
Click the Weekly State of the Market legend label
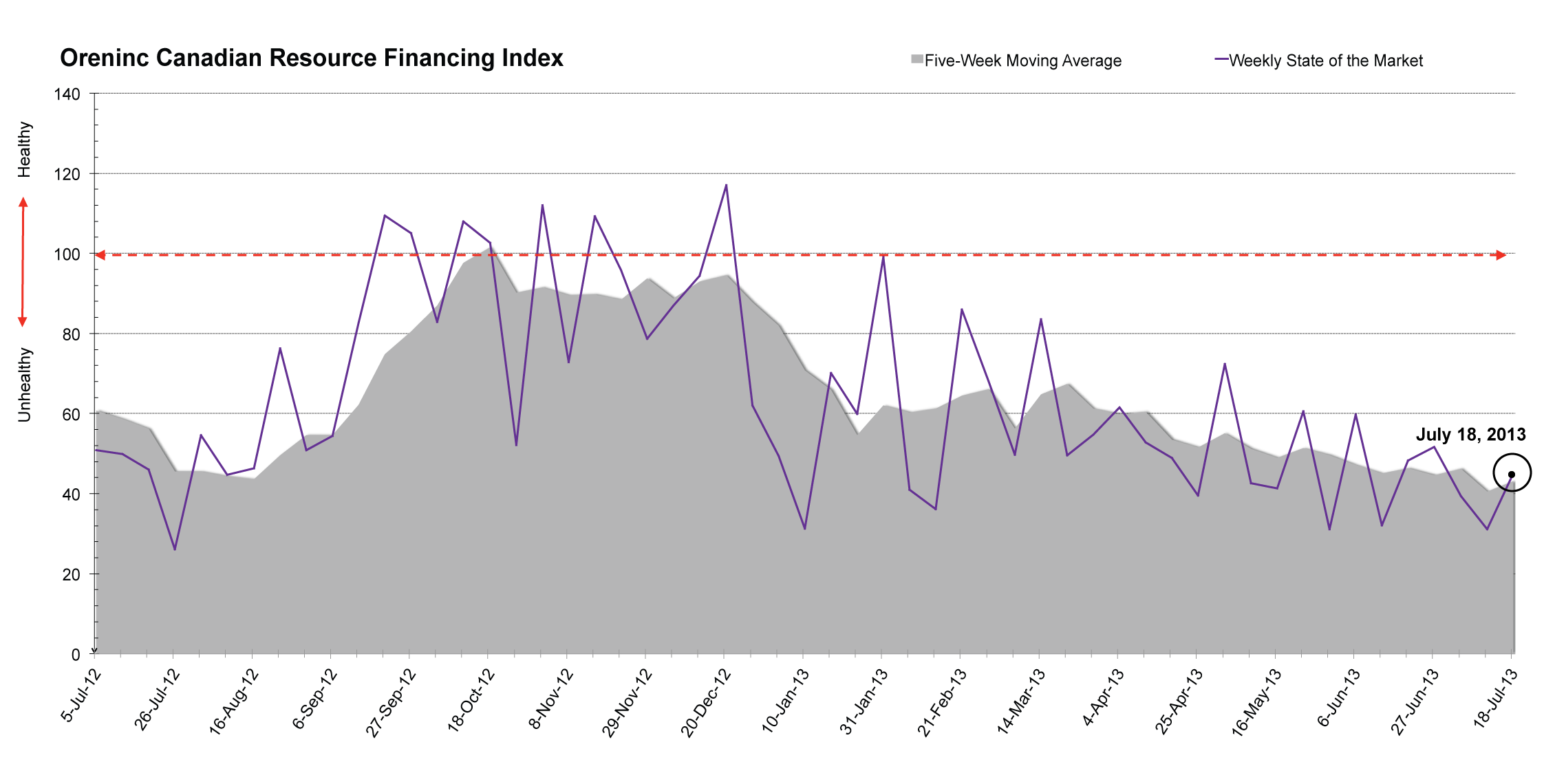tap(1325, 61)
